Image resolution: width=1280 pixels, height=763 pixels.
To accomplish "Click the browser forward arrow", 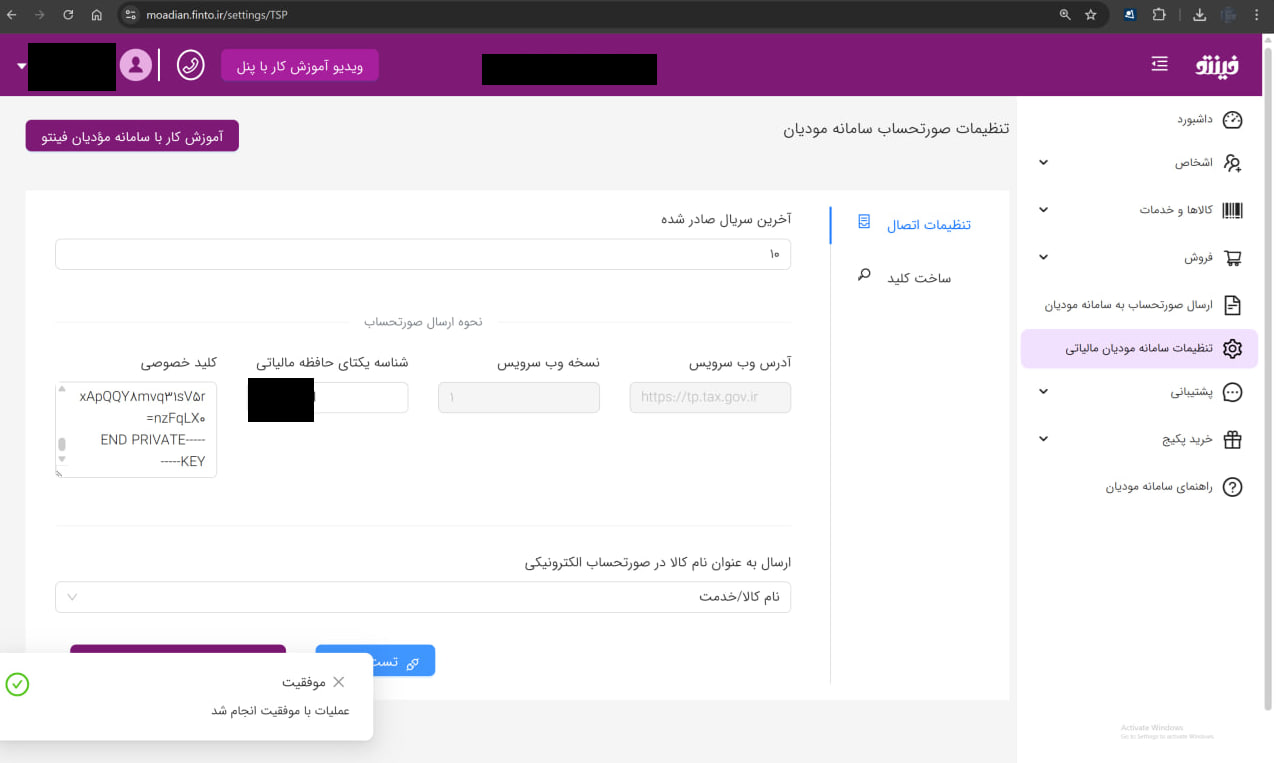I will (39, 15).
